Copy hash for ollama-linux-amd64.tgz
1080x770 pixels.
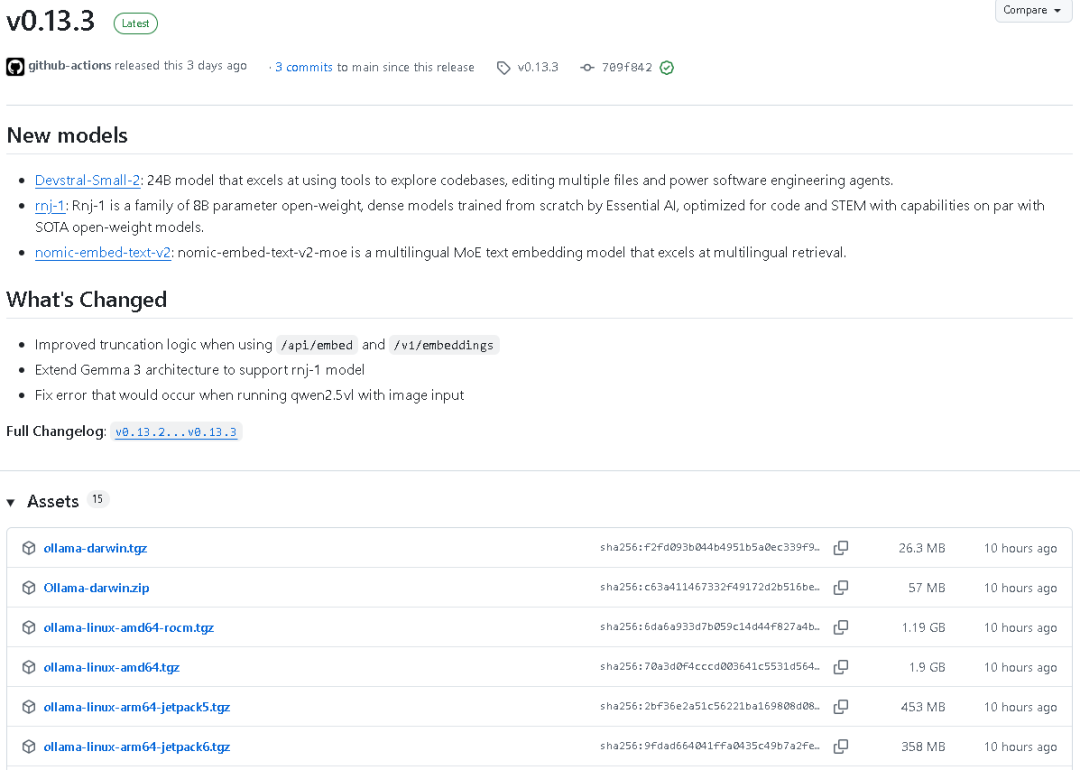841,667
